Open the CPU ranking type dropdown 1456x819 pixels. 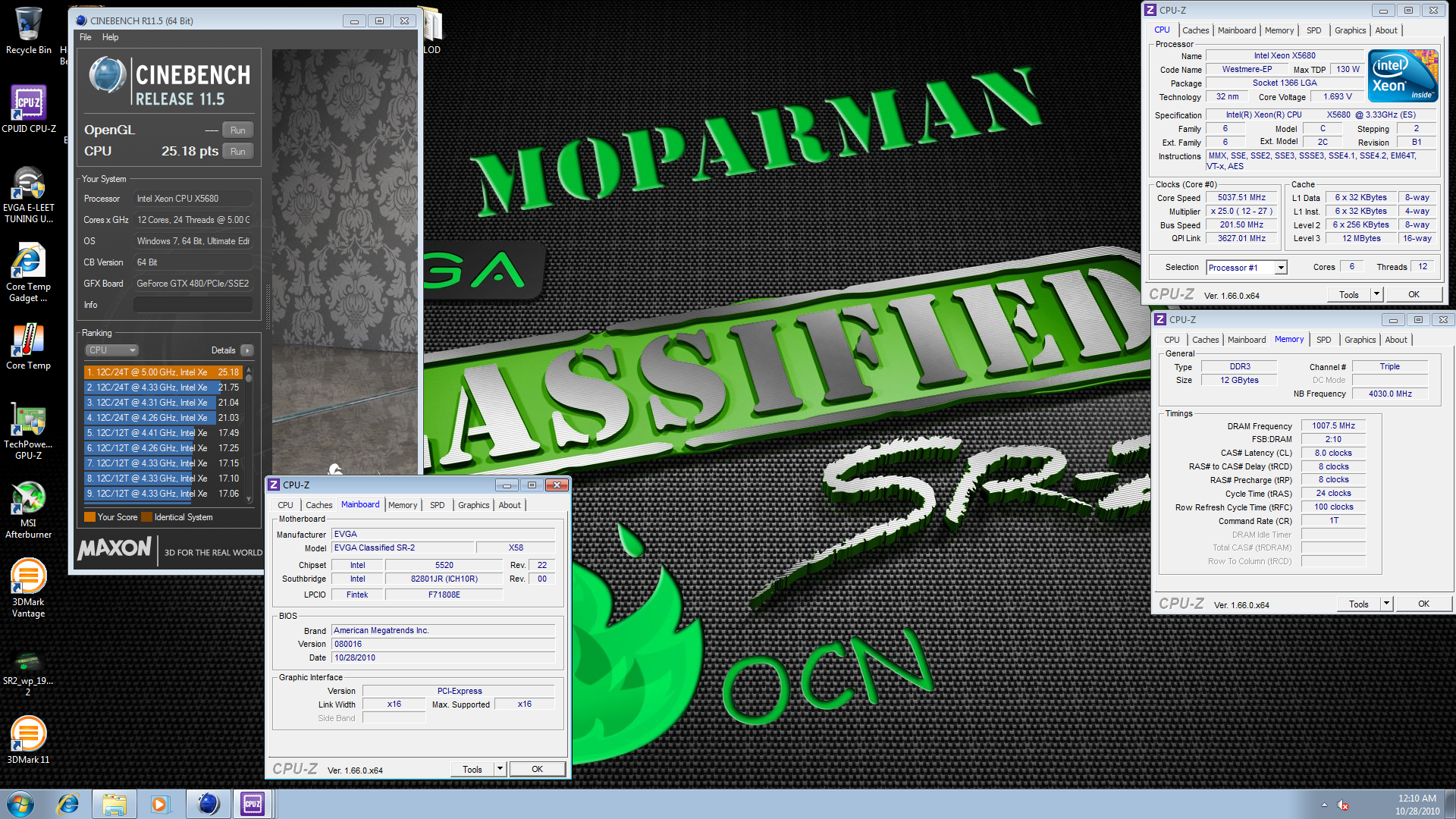click(x=111, y=350)
